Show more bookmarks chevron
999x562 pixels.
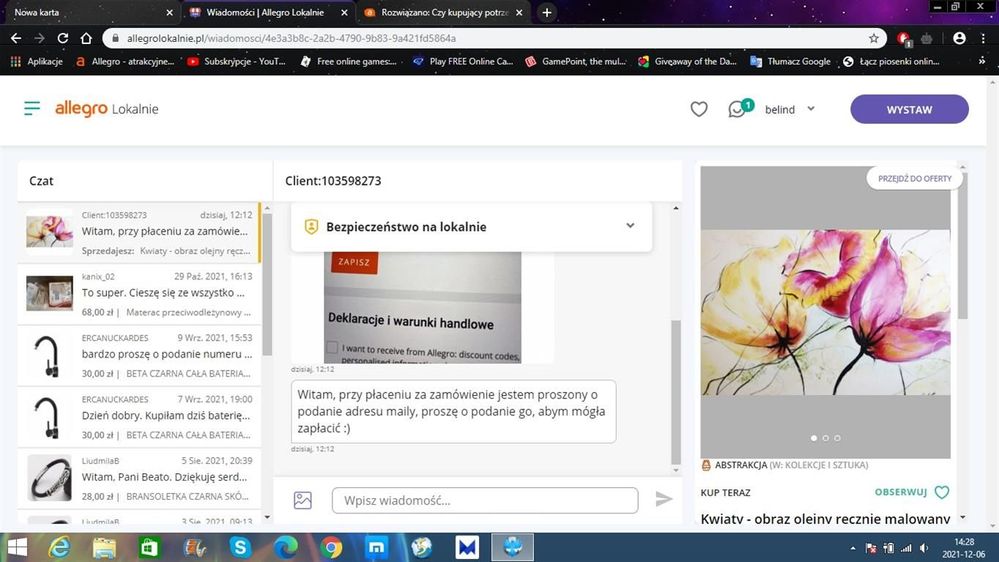point(982,61)
